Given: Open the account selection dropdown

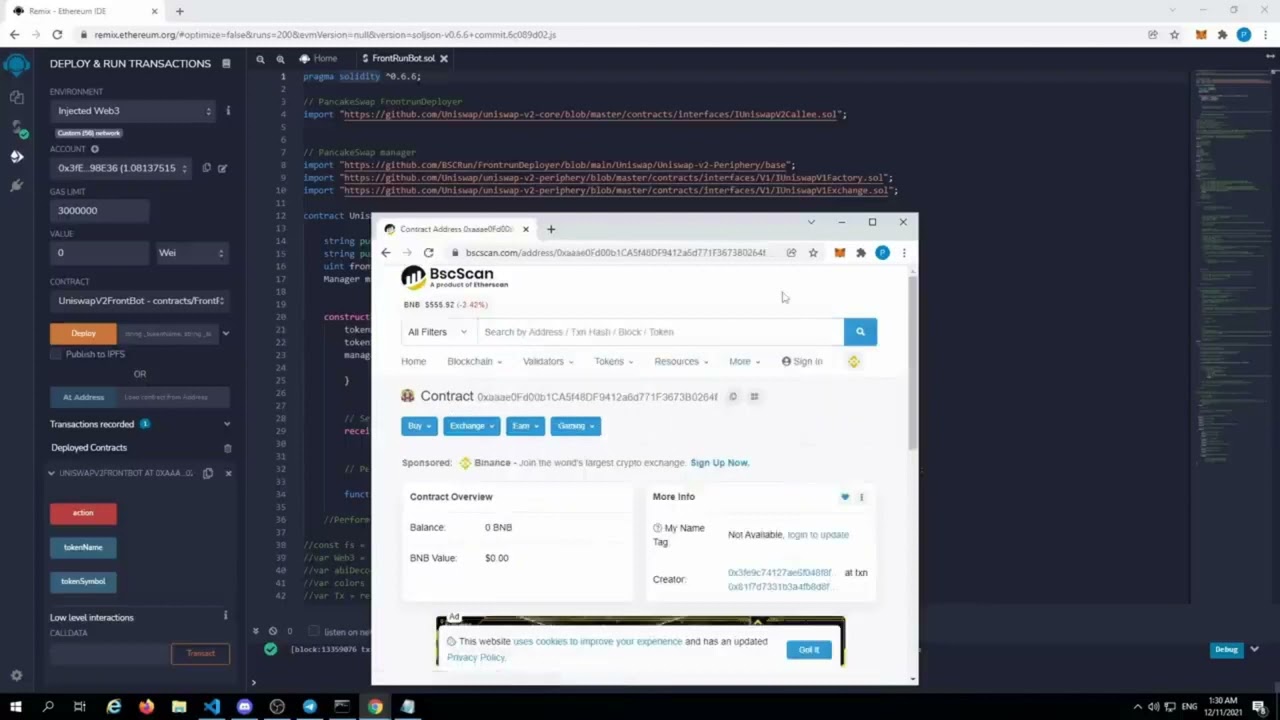Looking at the screenshot, I should click(120, 168).
